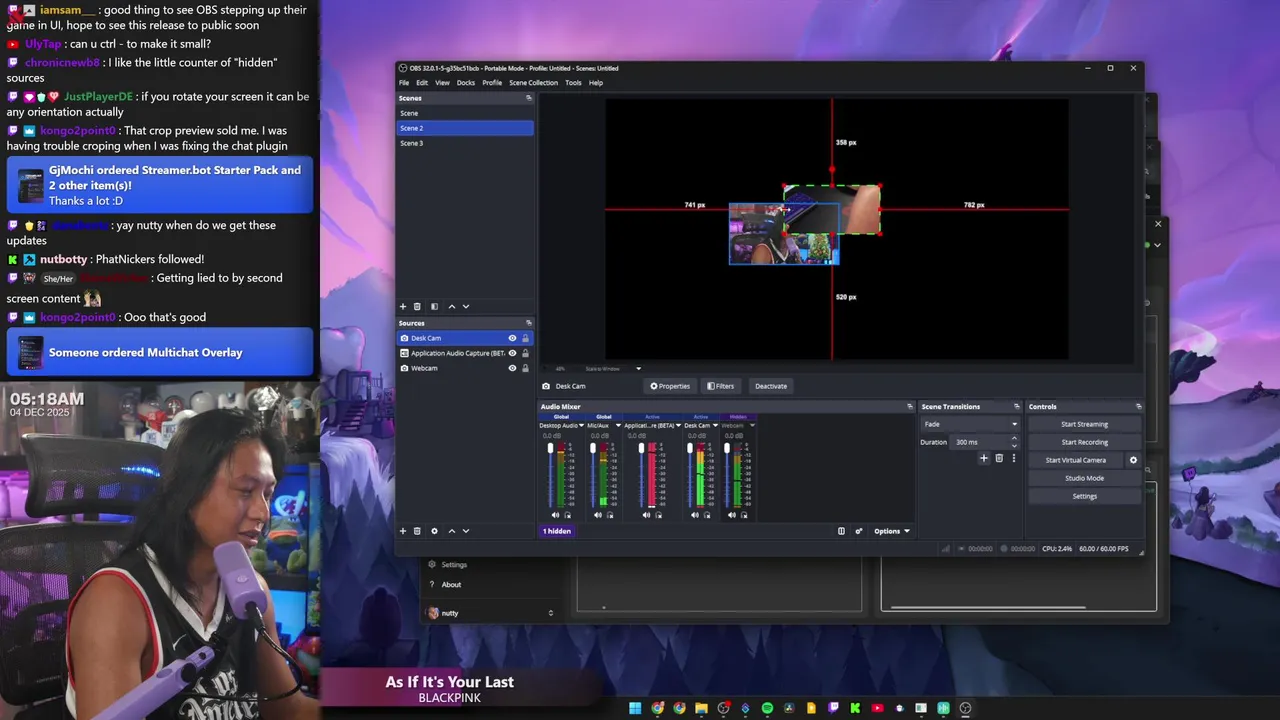Toggle monitoring for Desktop Audio headphone icon
The width and height of the screenshot is (1280, 720).
tap(568, 515)
